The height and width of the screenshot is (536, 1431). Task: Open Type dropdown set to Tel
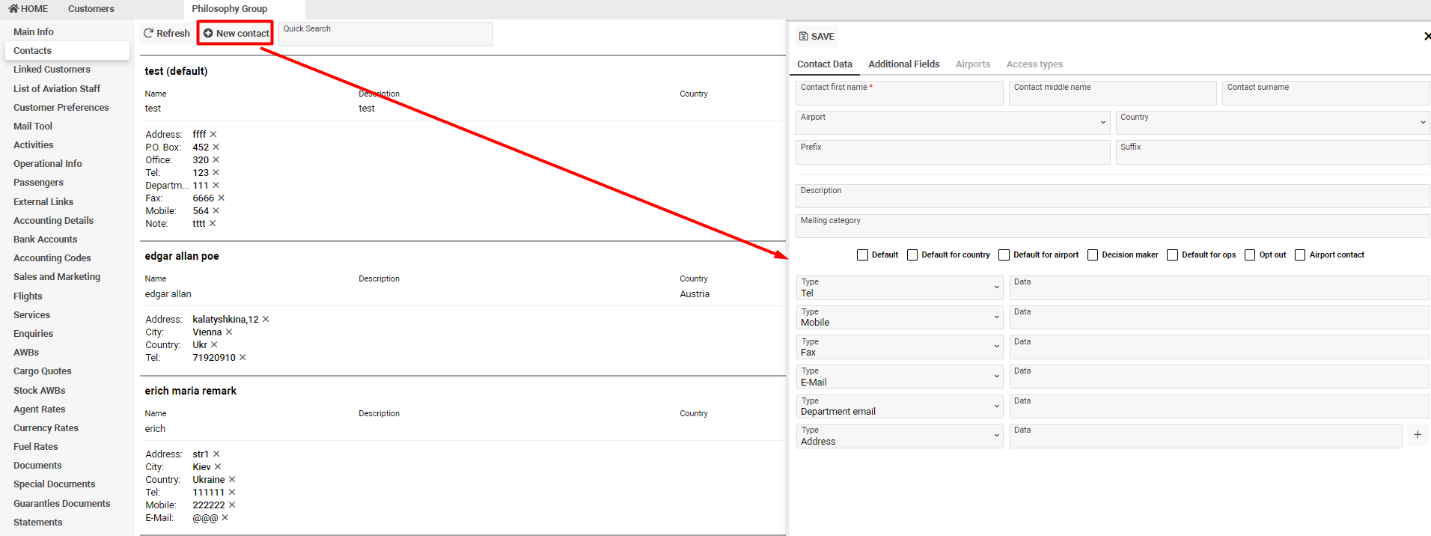click(x=899, y=287)
